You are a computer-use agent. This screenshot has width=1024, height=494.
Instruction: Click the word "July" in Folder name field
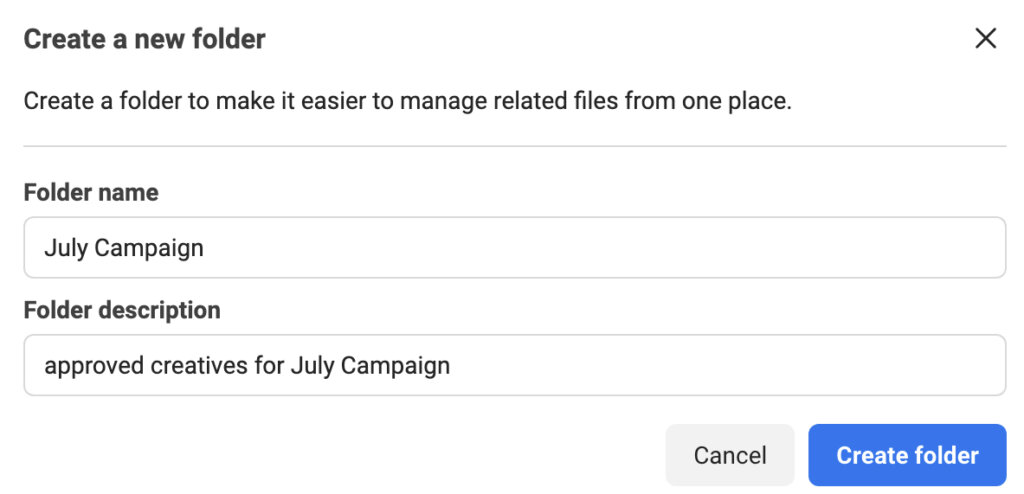click(66, 248)
